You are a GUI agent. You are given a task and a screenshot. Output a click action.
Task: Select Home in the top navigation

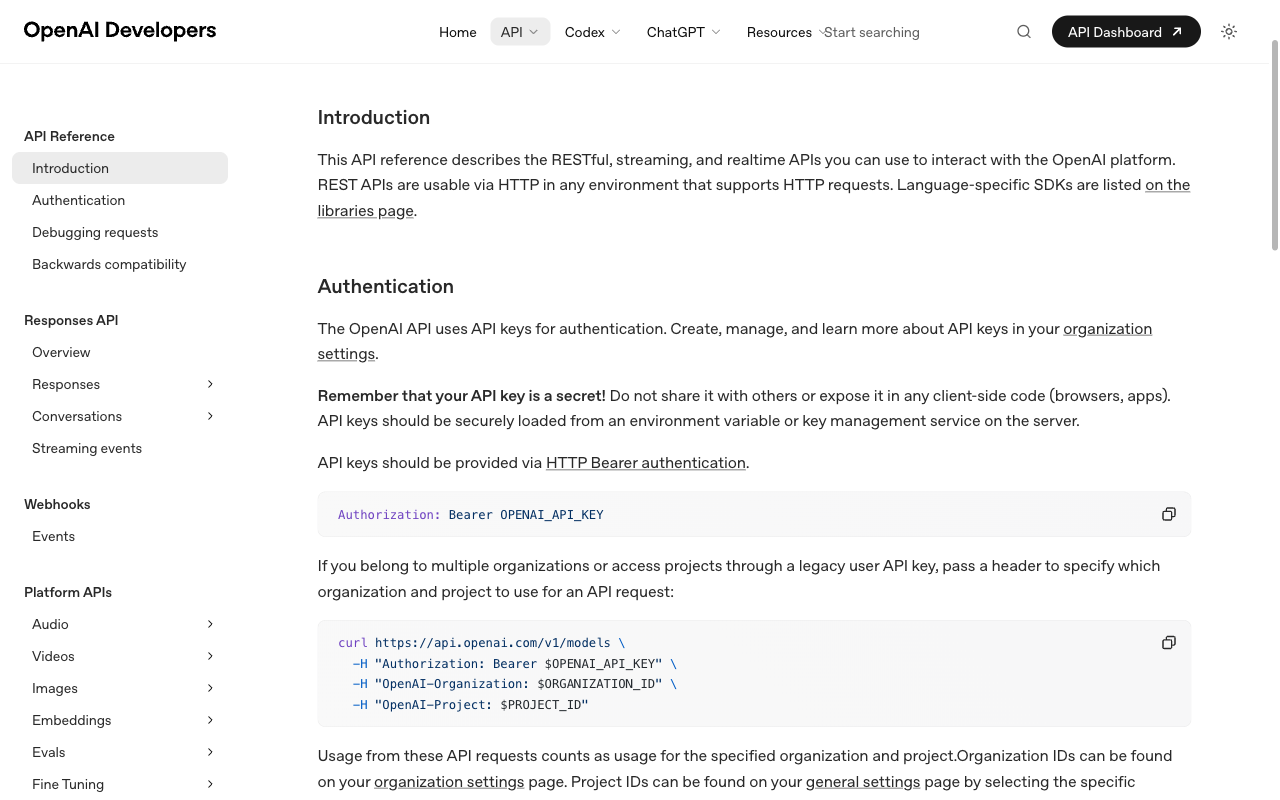click(x=457, y=31)
